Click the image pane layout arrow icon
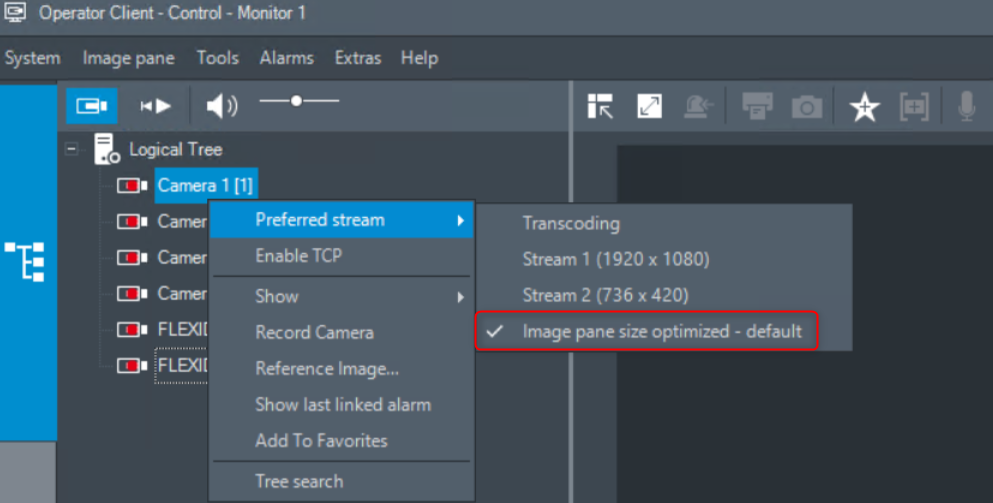Image resolution: width=993 pixels, height=503 pixels. 600,106
